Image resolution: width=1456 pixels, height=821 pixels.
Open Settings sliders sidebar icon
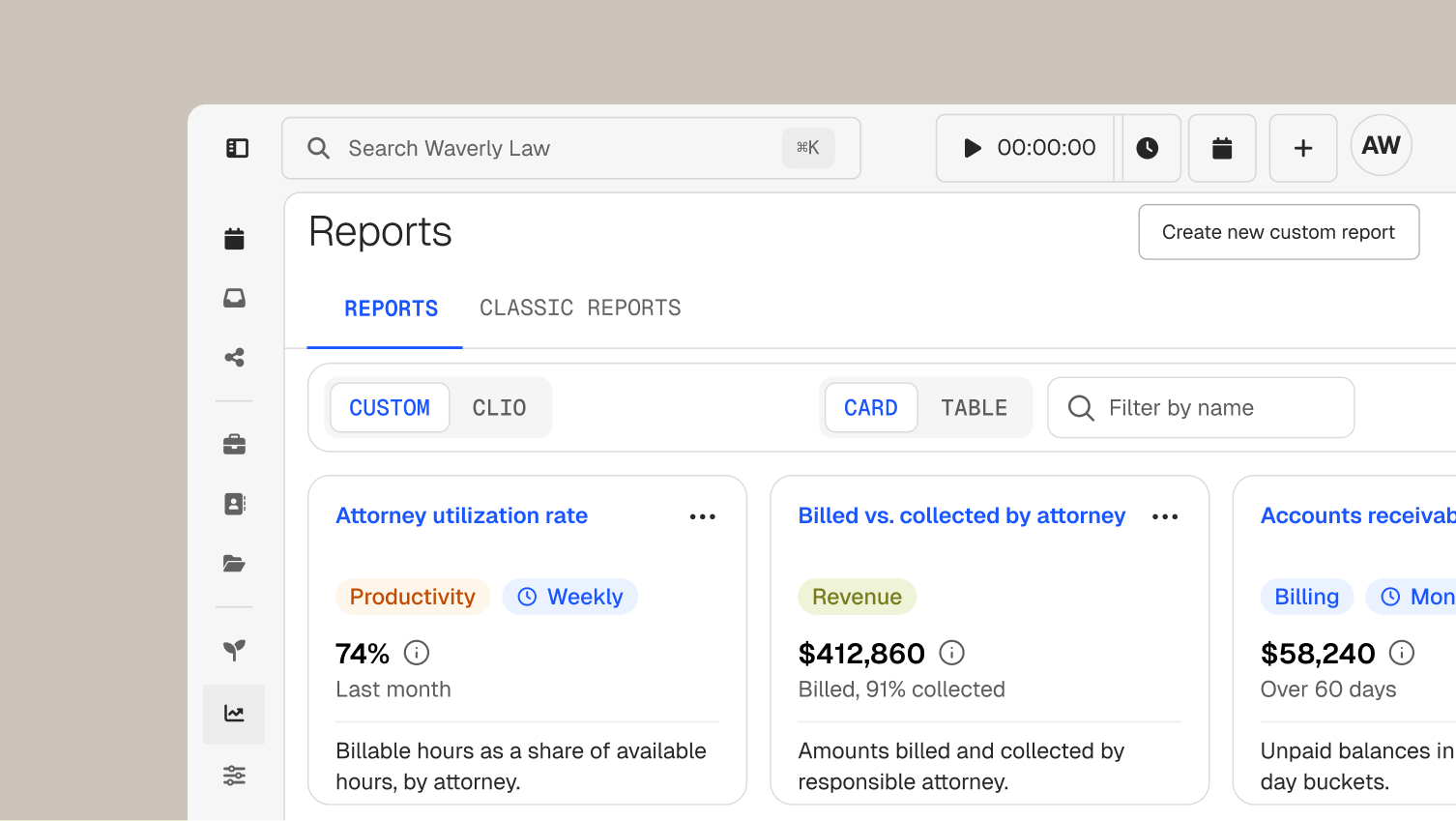point(234,776)
